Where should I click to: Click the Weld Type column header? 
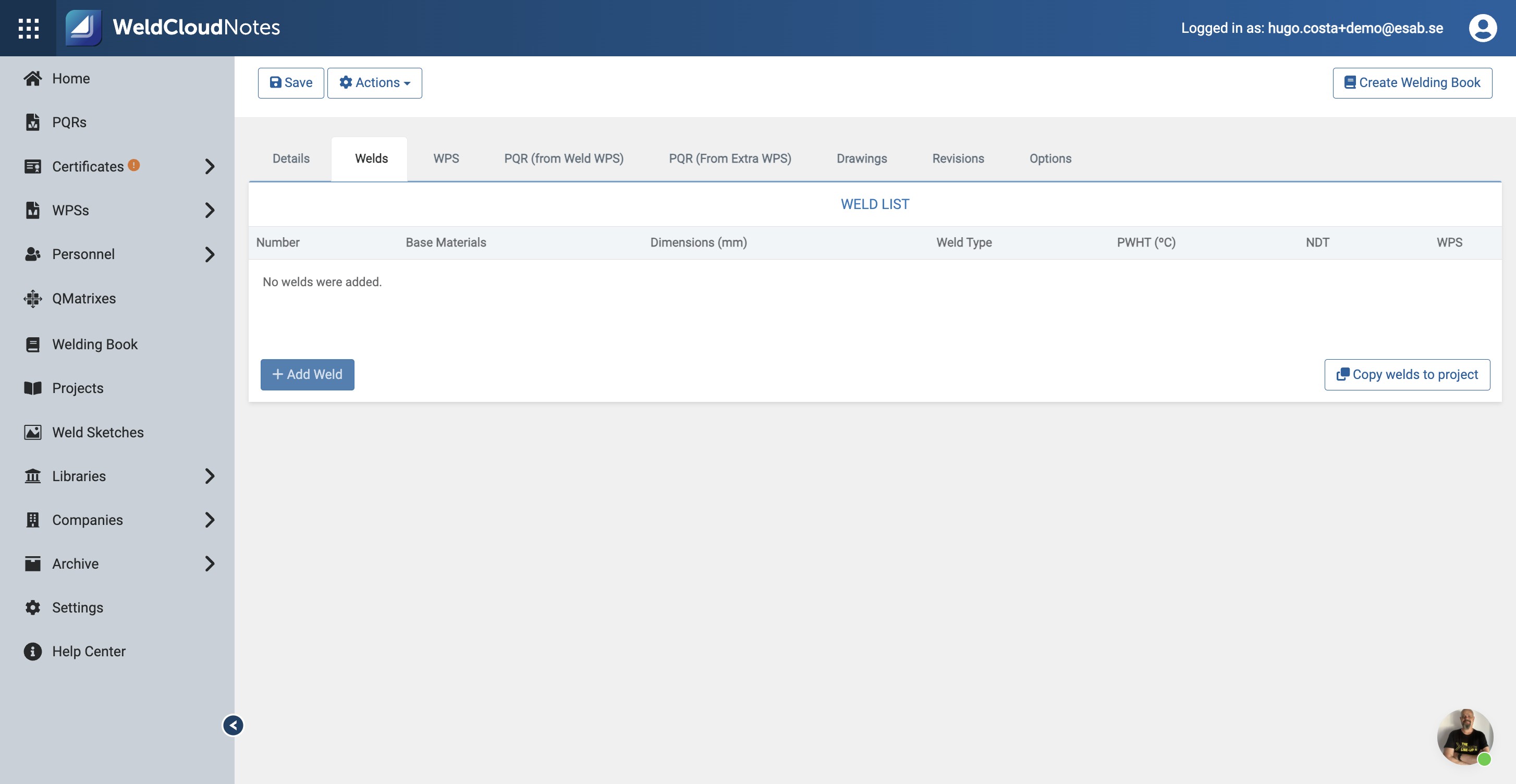click(963, 242)
